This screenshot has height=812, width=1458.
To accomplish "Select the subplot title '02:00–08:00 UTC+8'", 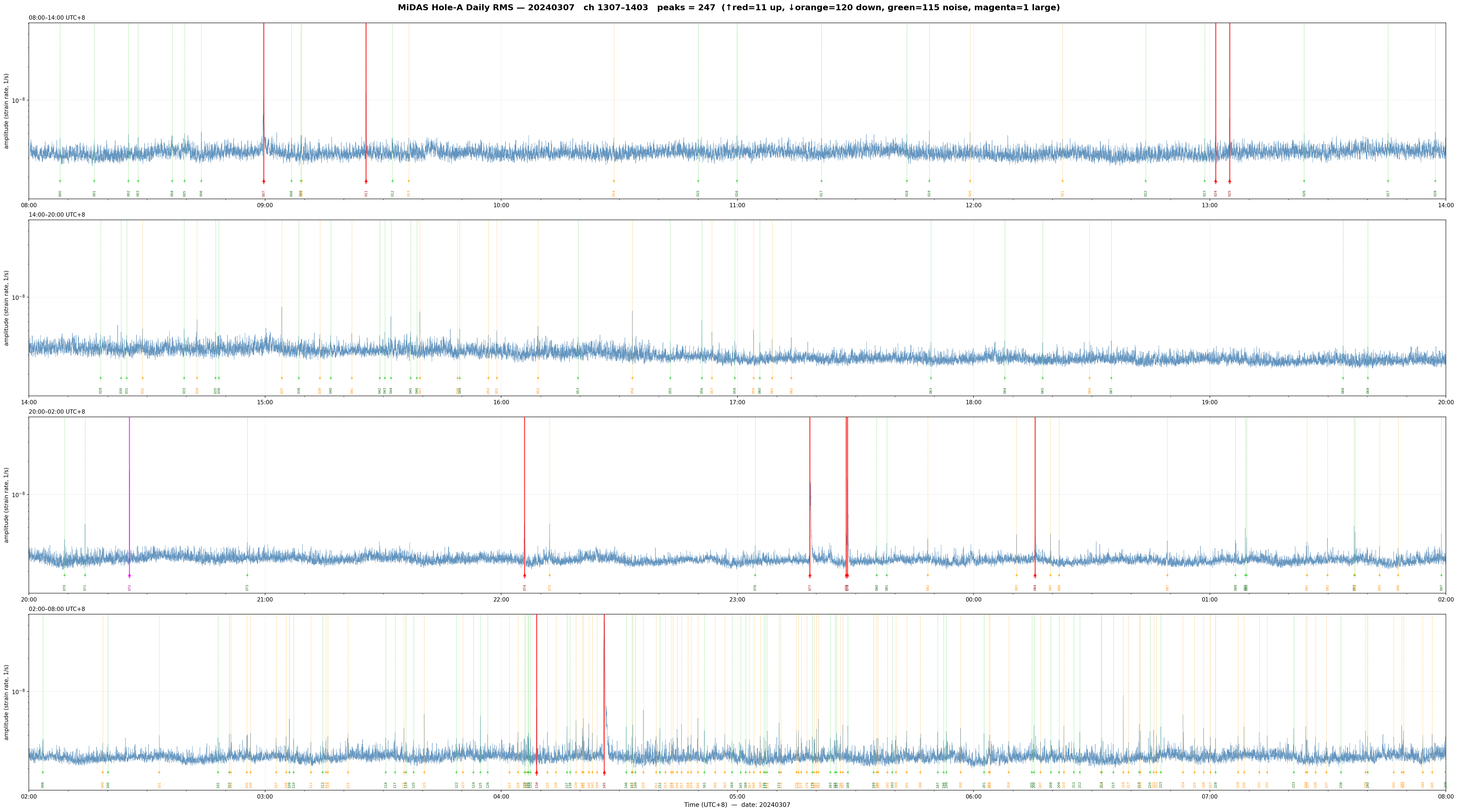I will tap(57, 609).
